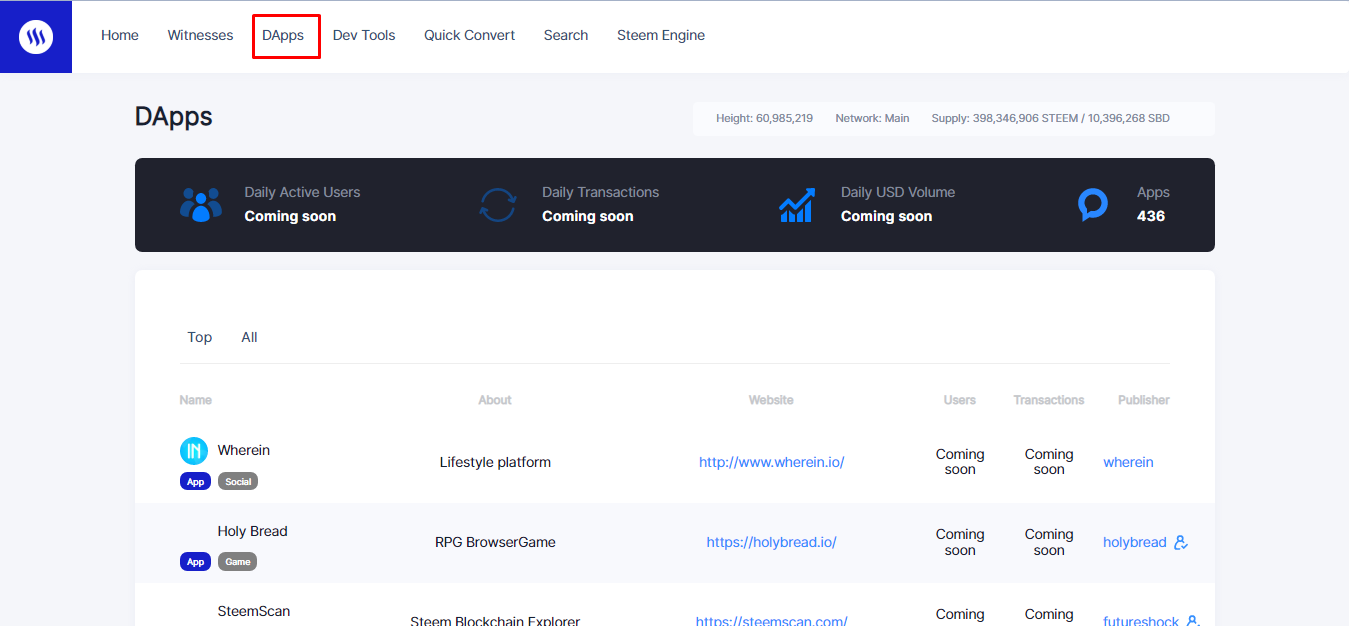
Task: Click the Game tag under Holy Bread
Action: [238, 561]
